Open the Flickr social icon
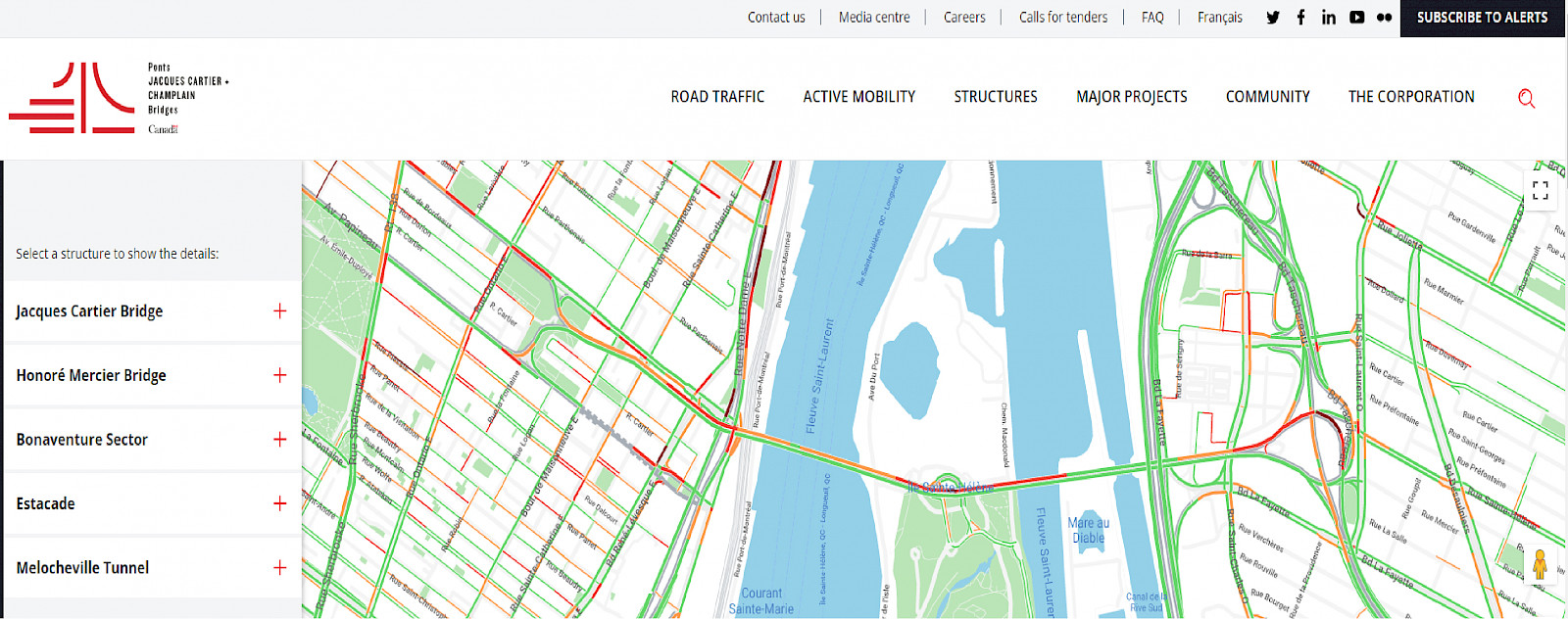This screenshot has width=1568, height=619. pos(1384,17)
